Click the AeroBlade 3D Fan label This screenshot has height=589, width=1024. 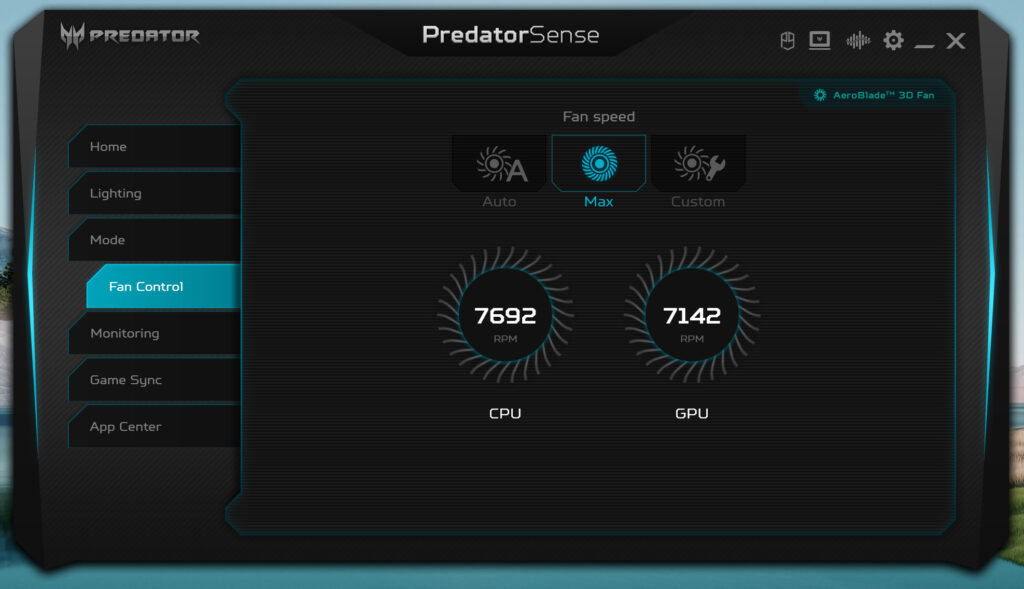tap(884, 95)
